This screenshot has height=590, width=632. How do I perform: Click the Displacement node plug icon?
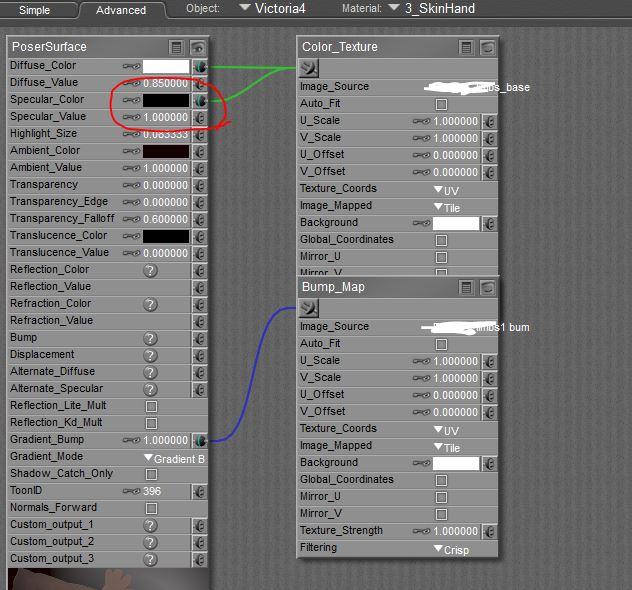[200, 355]
